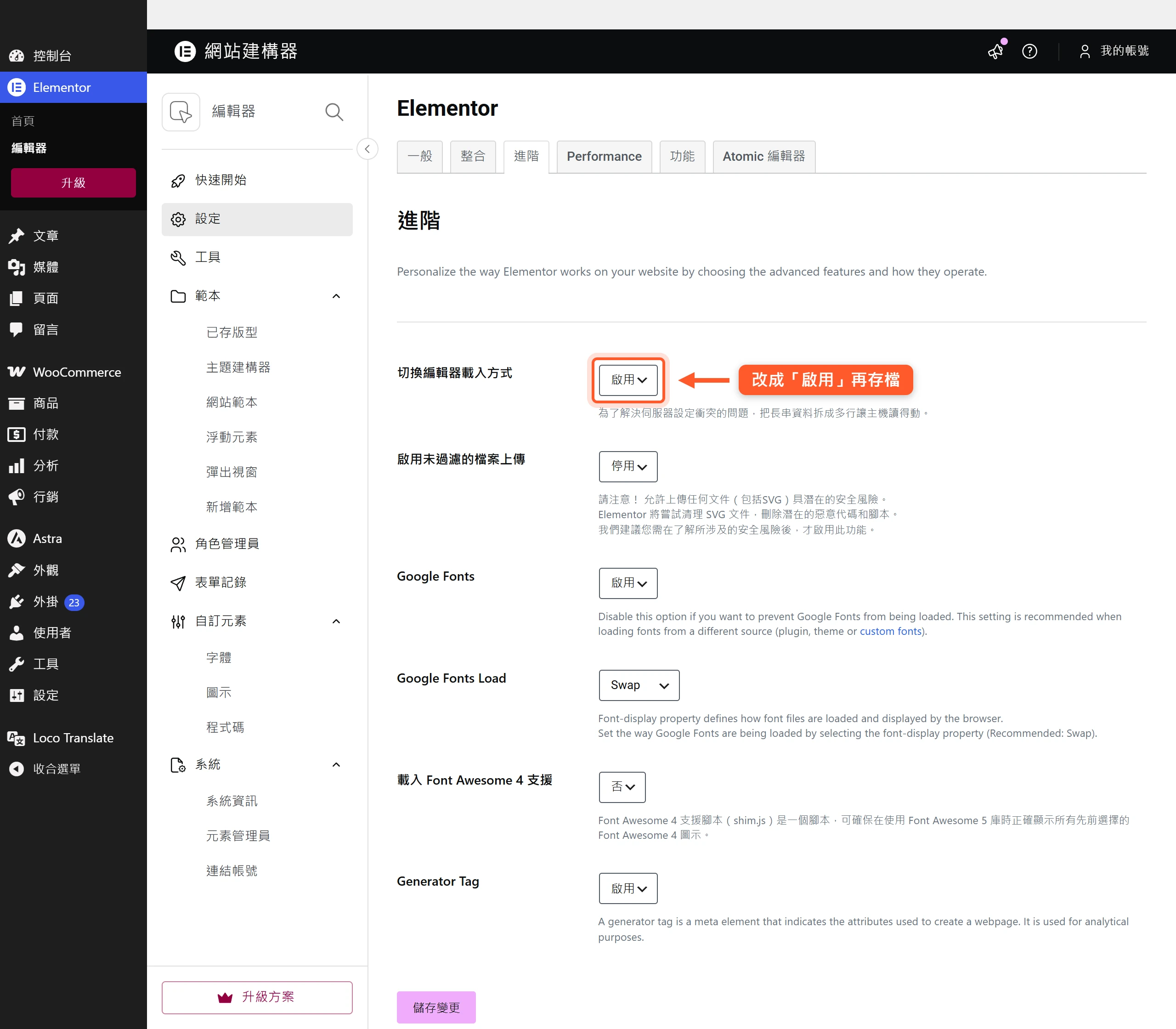Viewport: 1176px width, 1029px height.
Task: Open the 啟用未過濾的檔案上傳 dropdown
Action: pos(628,466)
